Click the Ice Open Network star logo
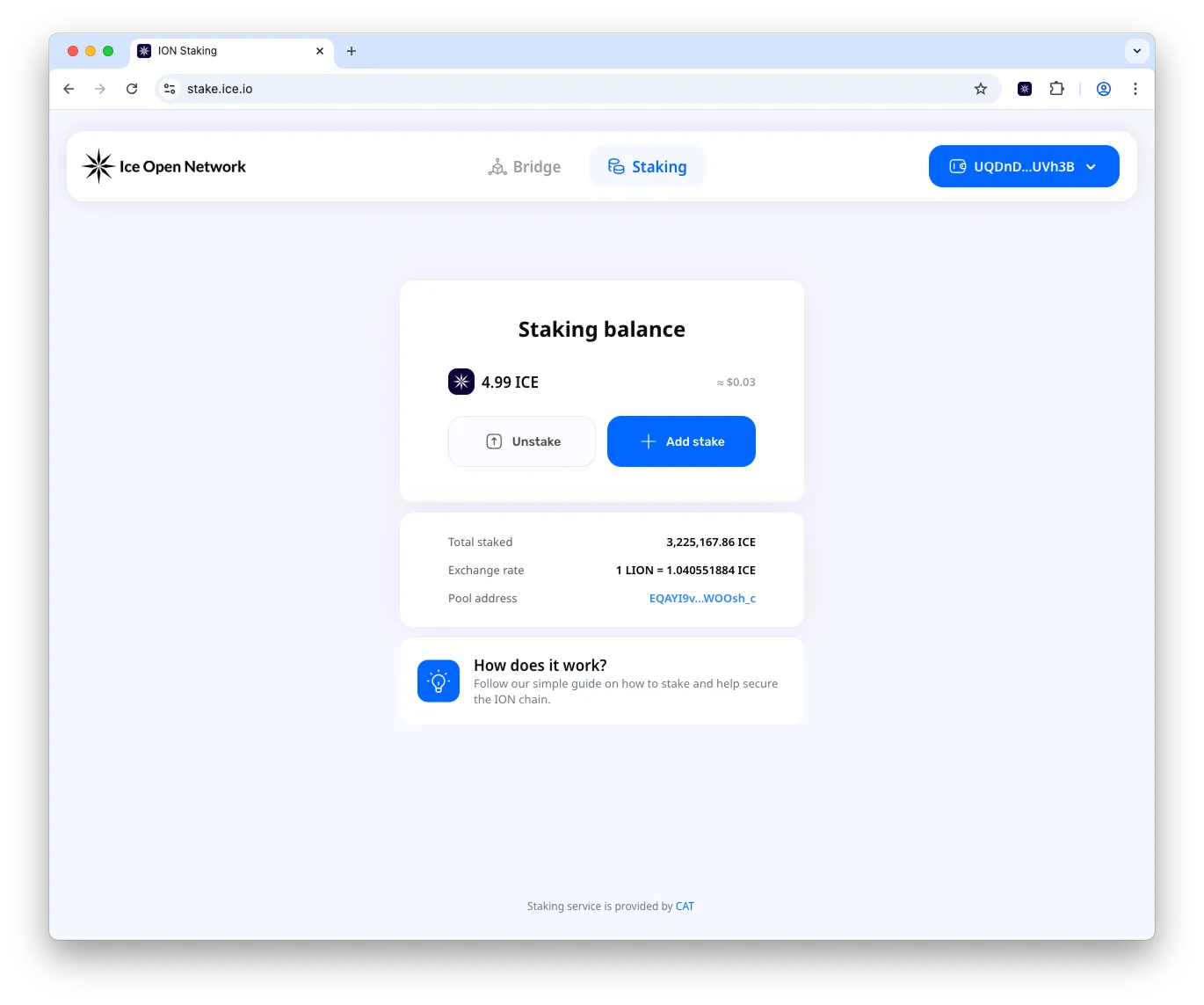 pyautogui.click(x=98, y=166)
